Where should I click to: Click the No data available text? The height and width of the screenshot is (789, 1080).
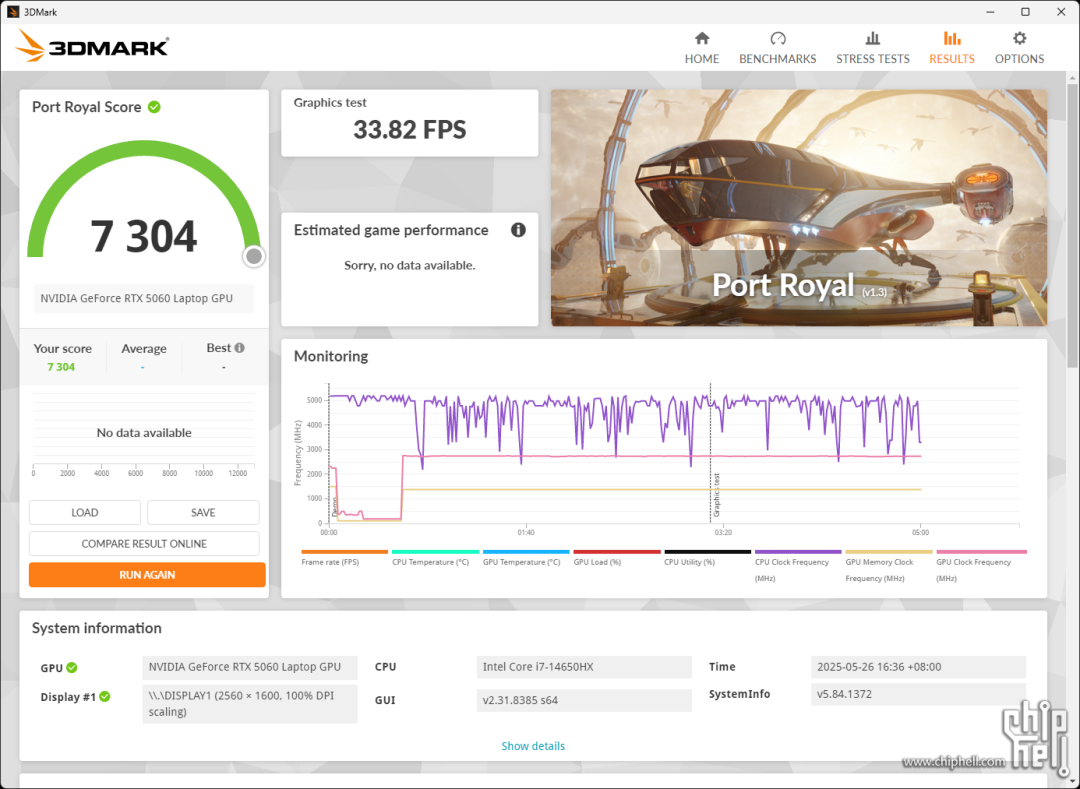(x=144, y=432)
